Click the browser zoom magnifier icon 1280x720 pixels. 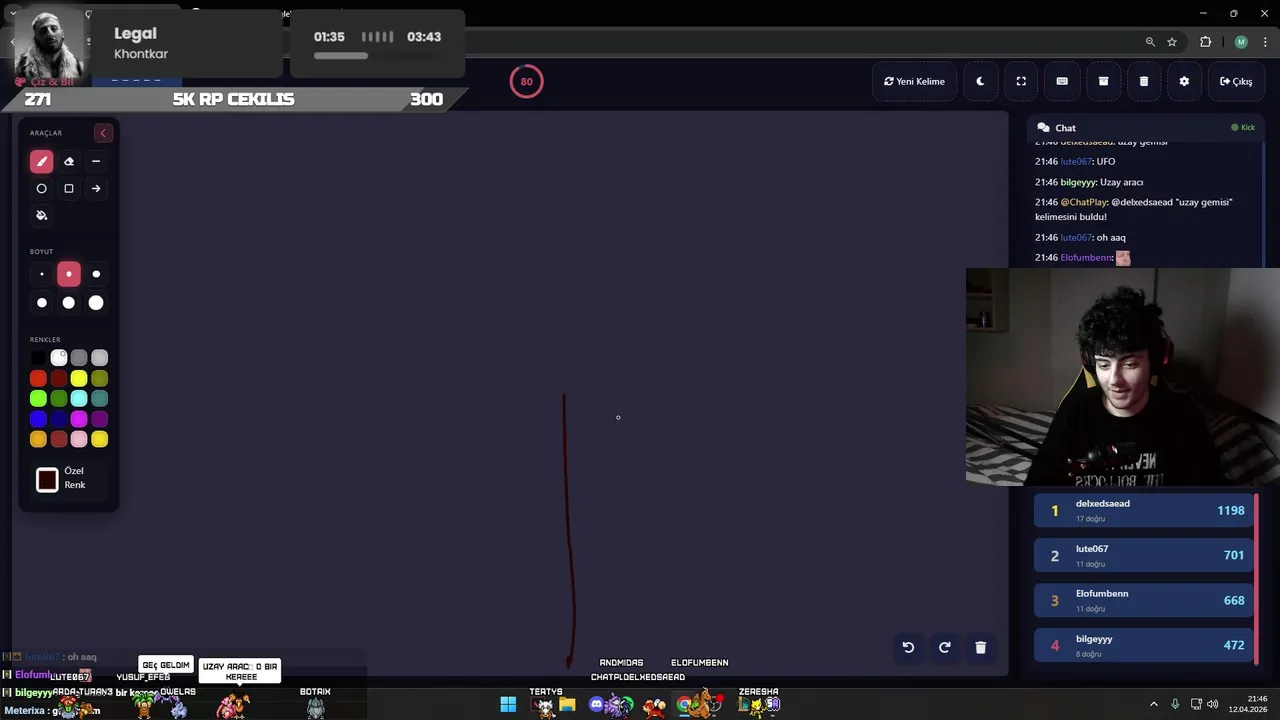click(x=1150, y=42)
